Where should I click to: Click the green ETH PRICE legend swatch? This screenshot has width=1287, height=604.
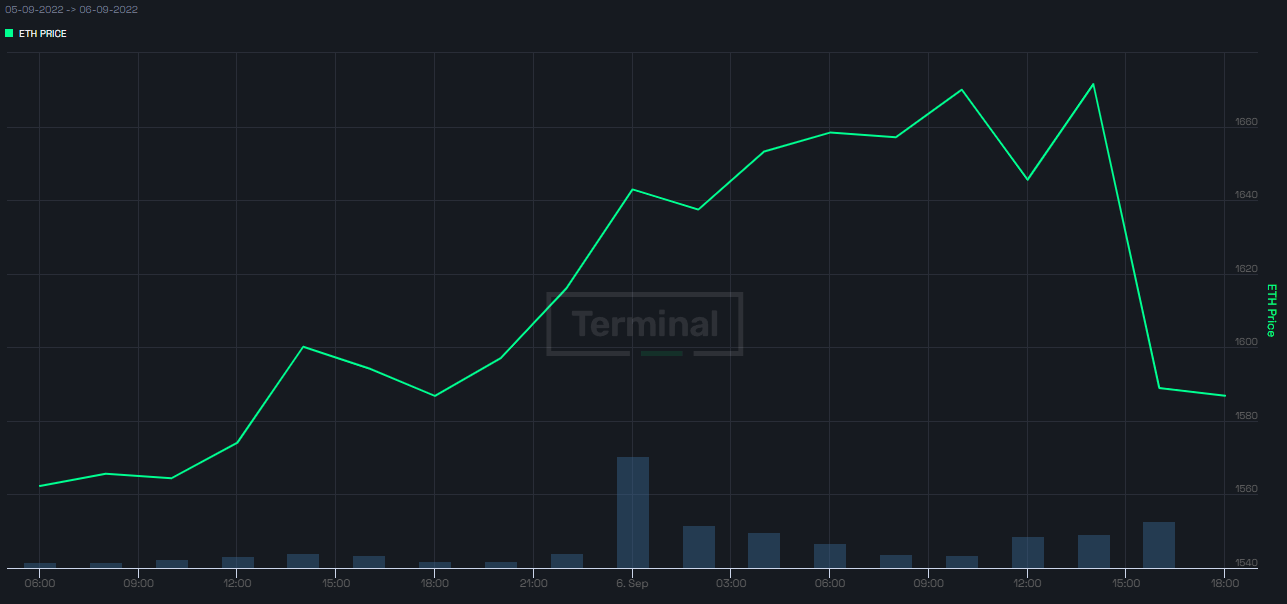tap(9, 33)
